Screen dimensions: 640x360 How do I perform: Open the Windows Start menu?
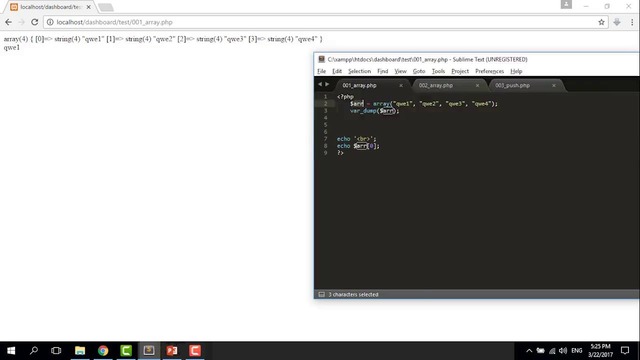coord(11,351)
